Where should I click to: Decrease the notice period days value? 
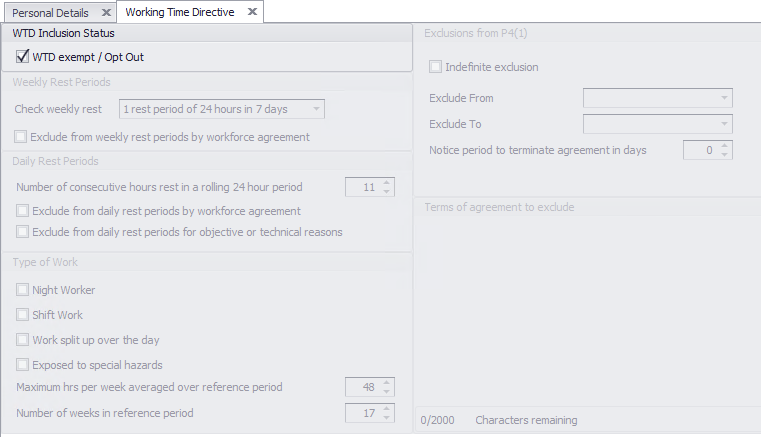pyautogui.click(x=725, y=155)
